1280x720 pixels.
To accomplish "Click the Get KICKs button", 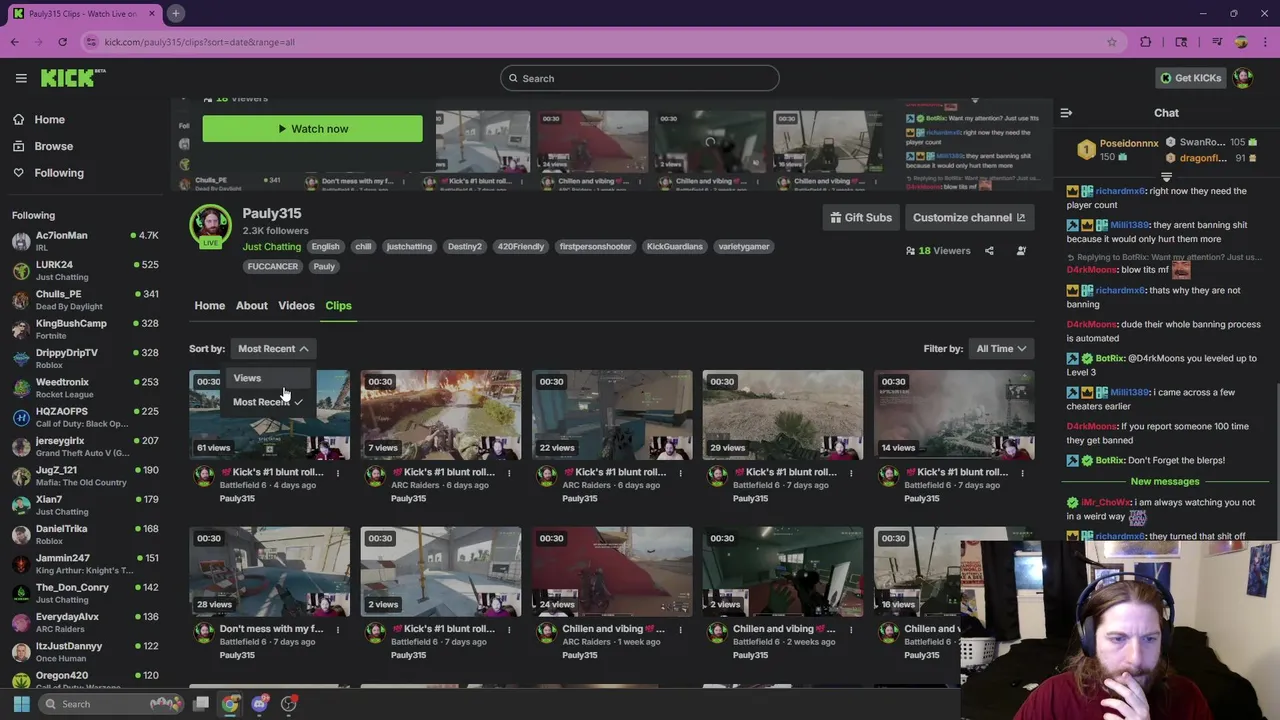I will pos(1191,78).
